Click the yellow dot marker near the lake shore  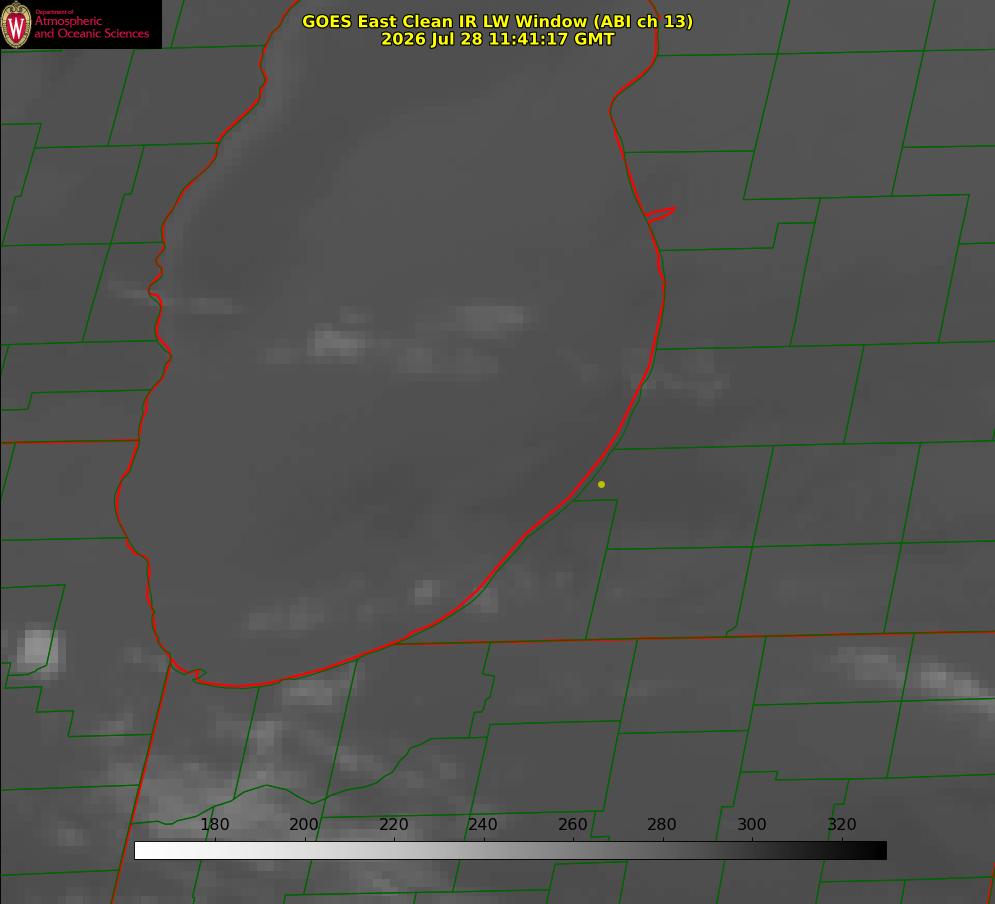[x=601, y=484]
